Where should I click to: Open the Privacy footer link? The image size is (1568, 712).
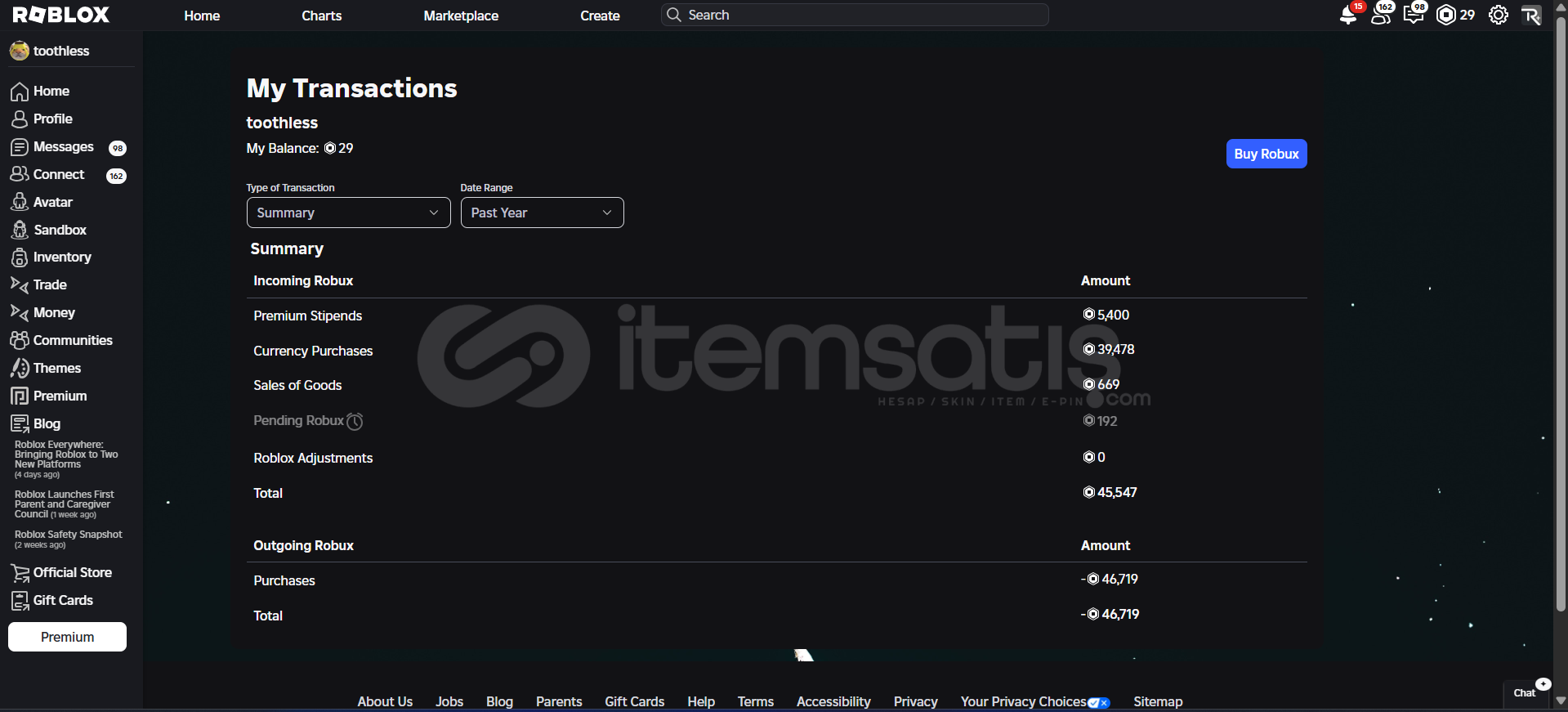click(x=915, y=701)
